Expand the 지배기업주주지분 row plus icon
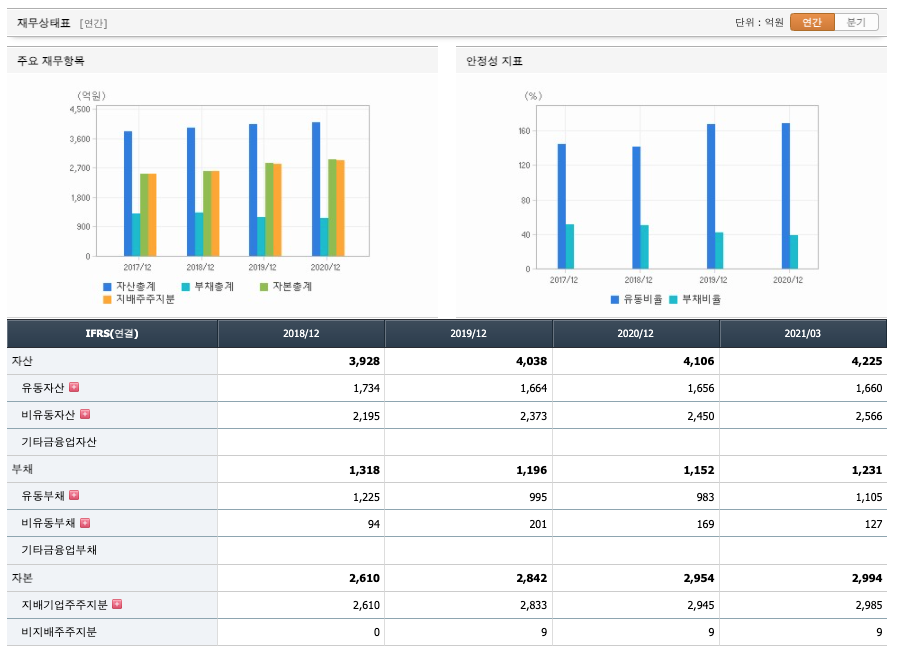This screenshot has width=900, height=657. (117, 604)
